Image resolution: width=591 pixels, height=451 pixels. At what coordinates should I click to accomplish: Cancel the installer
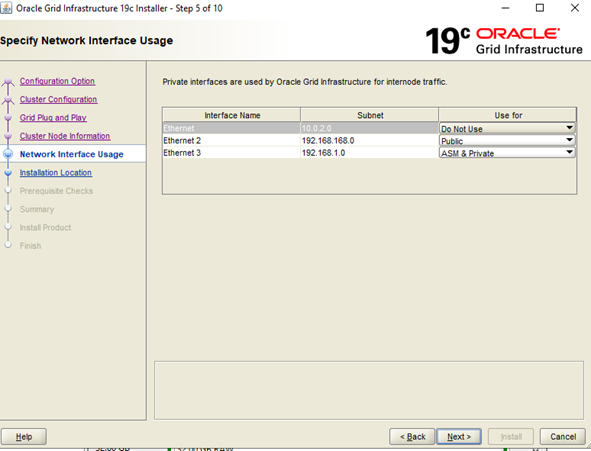563,437
